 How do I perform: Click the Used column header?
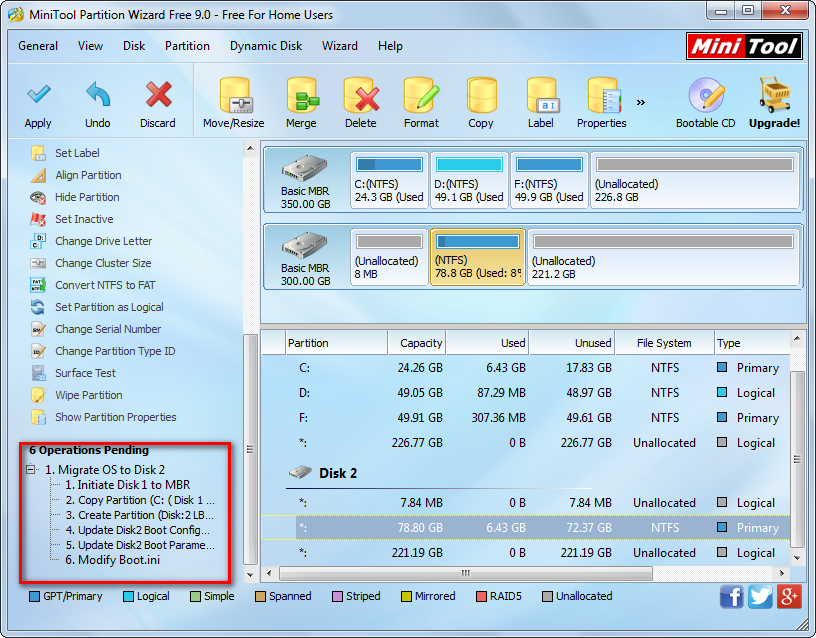pyautogui.click(x=487, y=343)
